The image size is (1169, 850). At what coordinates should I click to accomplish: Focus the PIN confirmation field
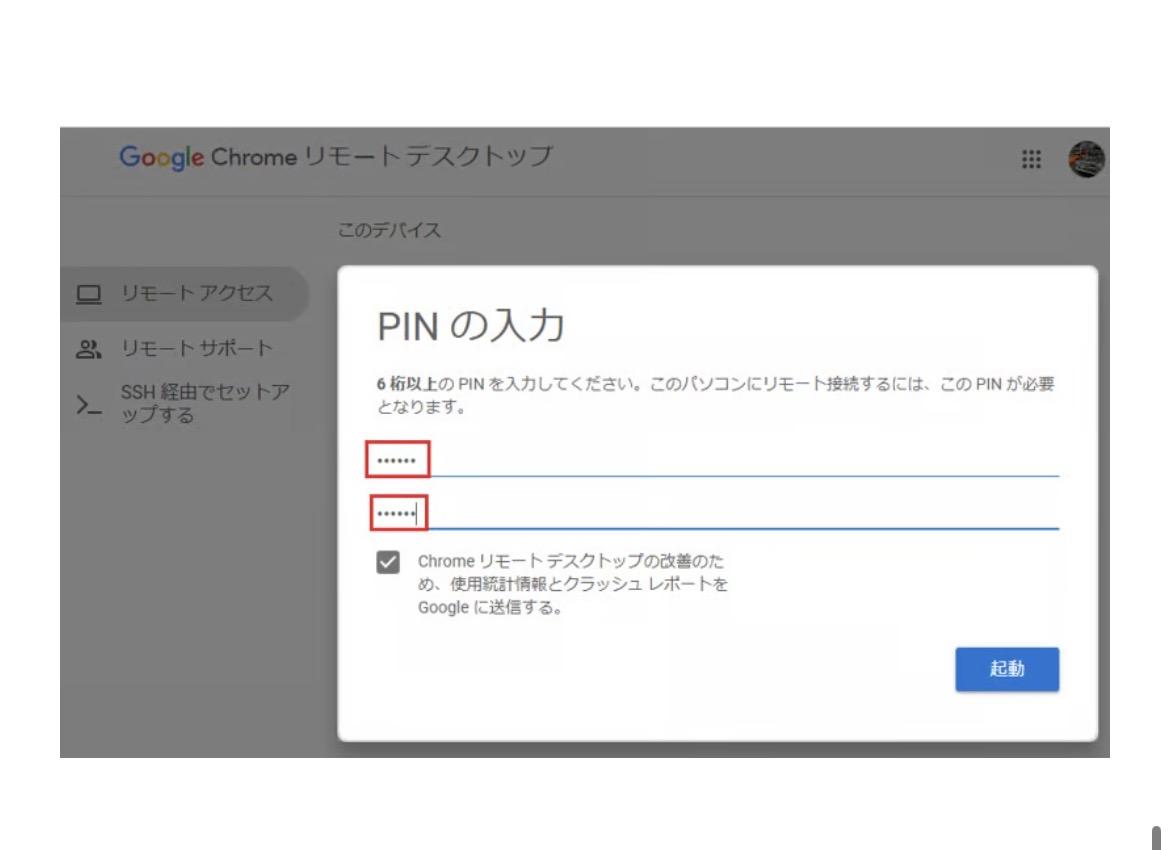pos(714,513)
